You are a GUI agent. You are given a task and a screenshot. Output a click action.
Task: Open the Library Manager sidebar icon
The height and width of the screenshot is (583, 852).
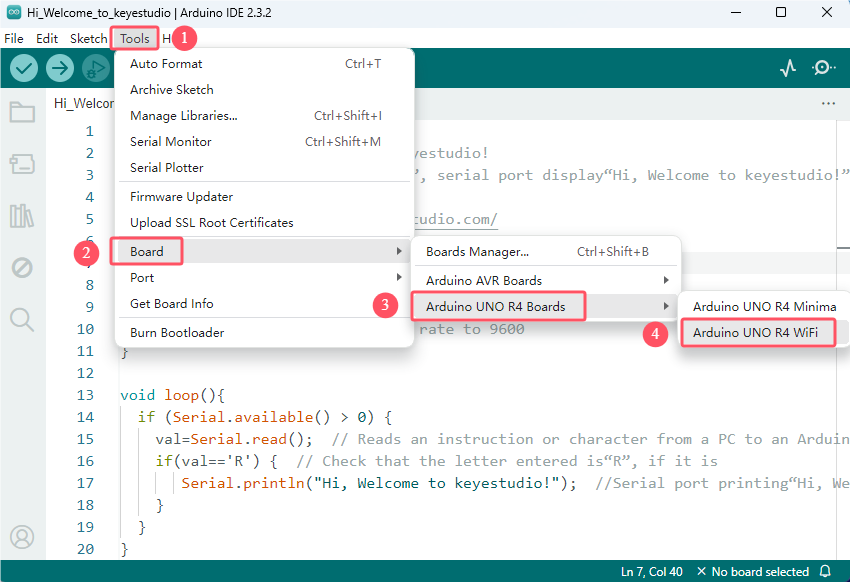22,216
